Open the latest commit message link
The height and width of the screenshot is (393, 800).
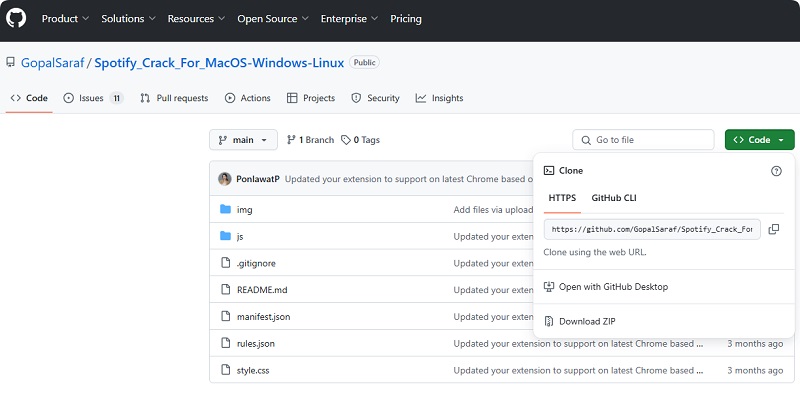(409, 179)
